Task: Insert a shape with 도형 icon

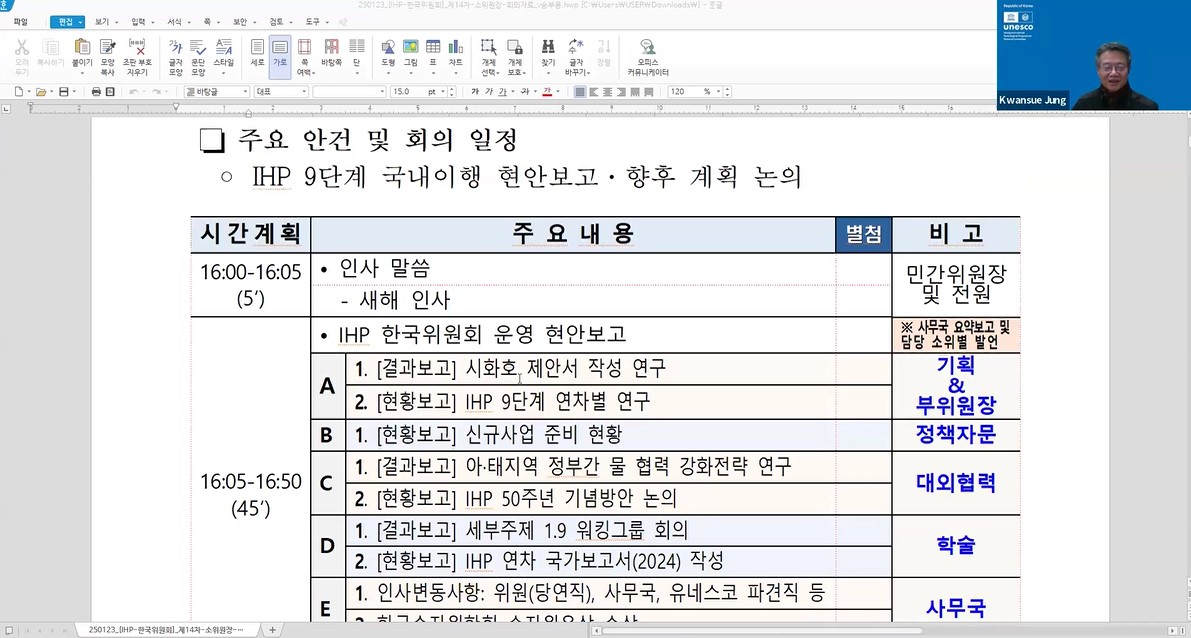Action: point(388,57)
